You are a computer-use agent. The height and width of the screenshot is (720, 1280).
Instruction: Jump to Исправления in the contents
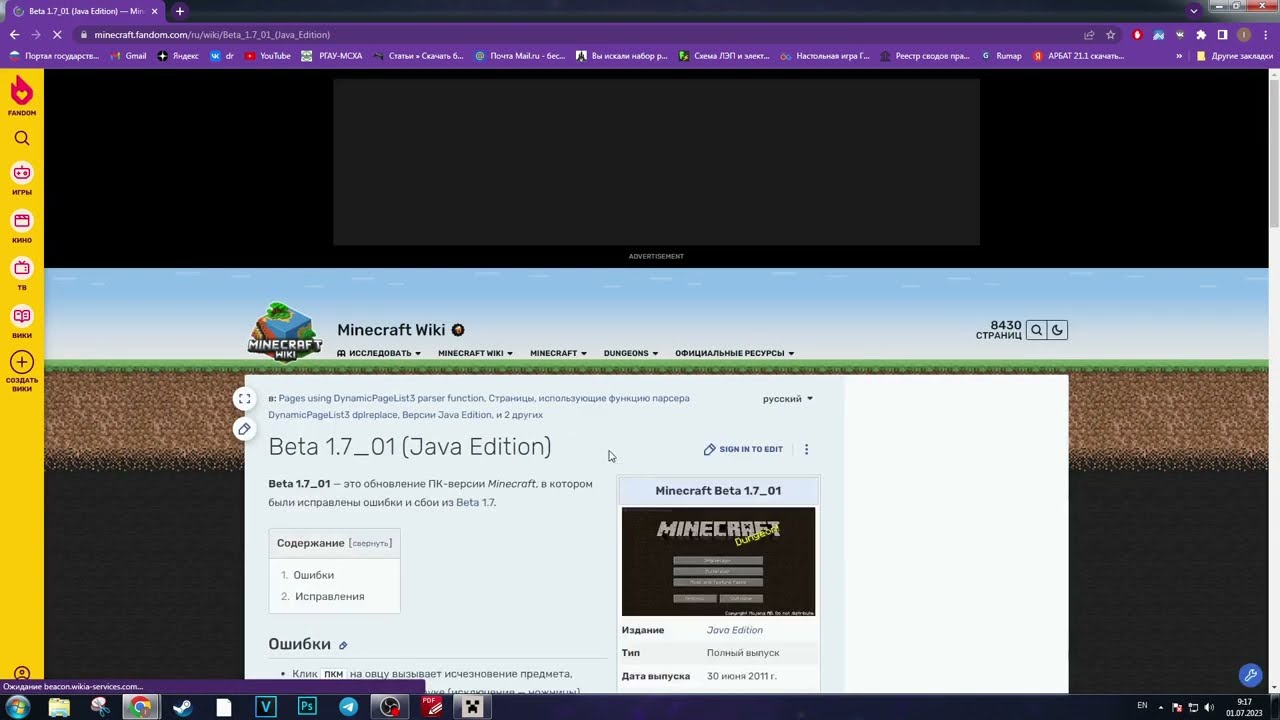tap(329, 596)
